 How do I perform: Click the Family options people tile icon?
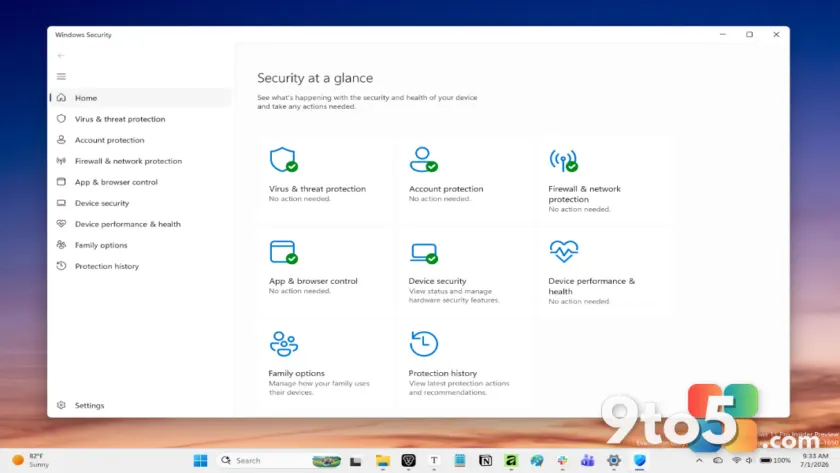(284, 344)
